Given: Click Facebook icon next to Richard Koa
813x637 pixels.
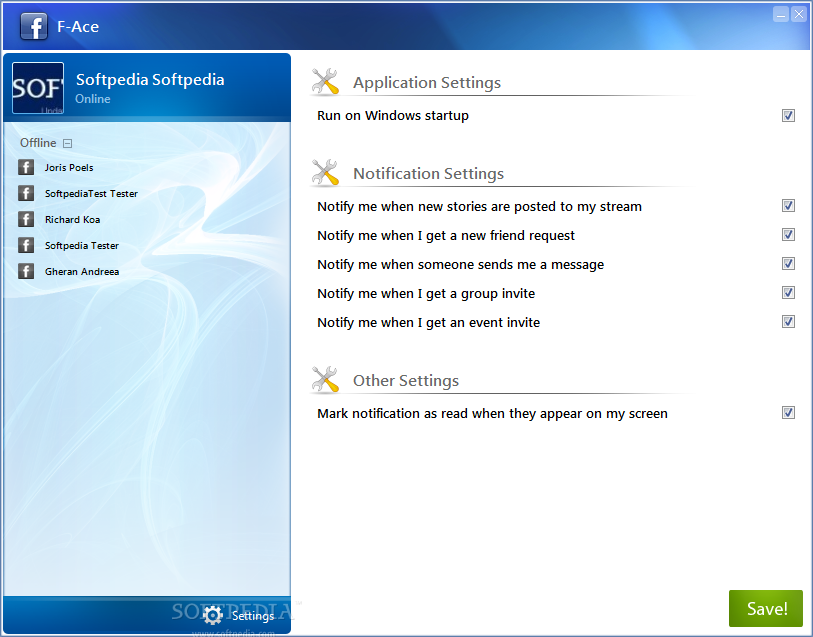Looking at the screenshot, I should (26, 219).
